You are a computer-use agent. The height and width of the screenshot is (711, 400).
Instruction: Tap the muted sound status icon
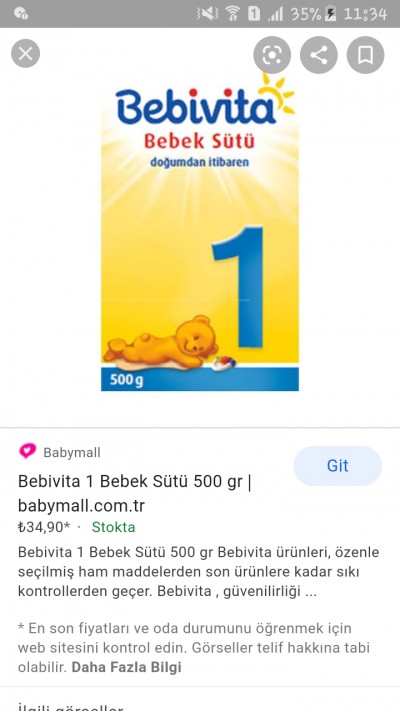207,14
